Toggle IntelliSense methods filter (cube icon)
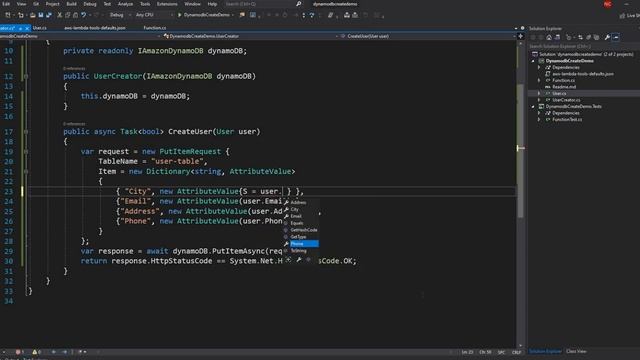 coord(309,260)
